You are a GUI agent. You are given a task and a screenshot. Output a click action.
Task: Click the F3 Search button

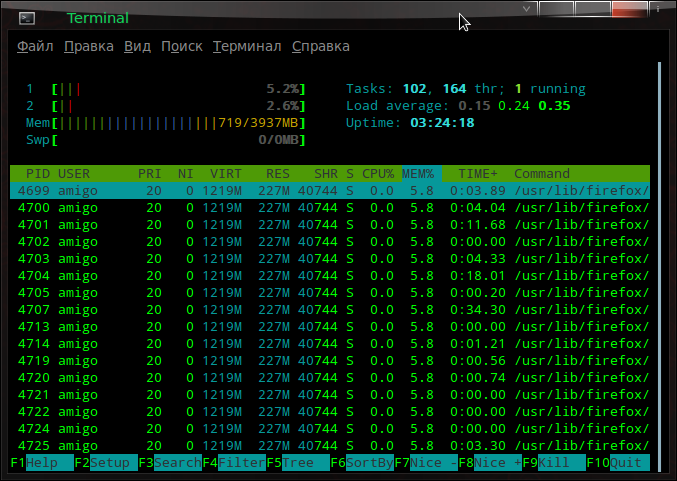click(x=170, y=462)
